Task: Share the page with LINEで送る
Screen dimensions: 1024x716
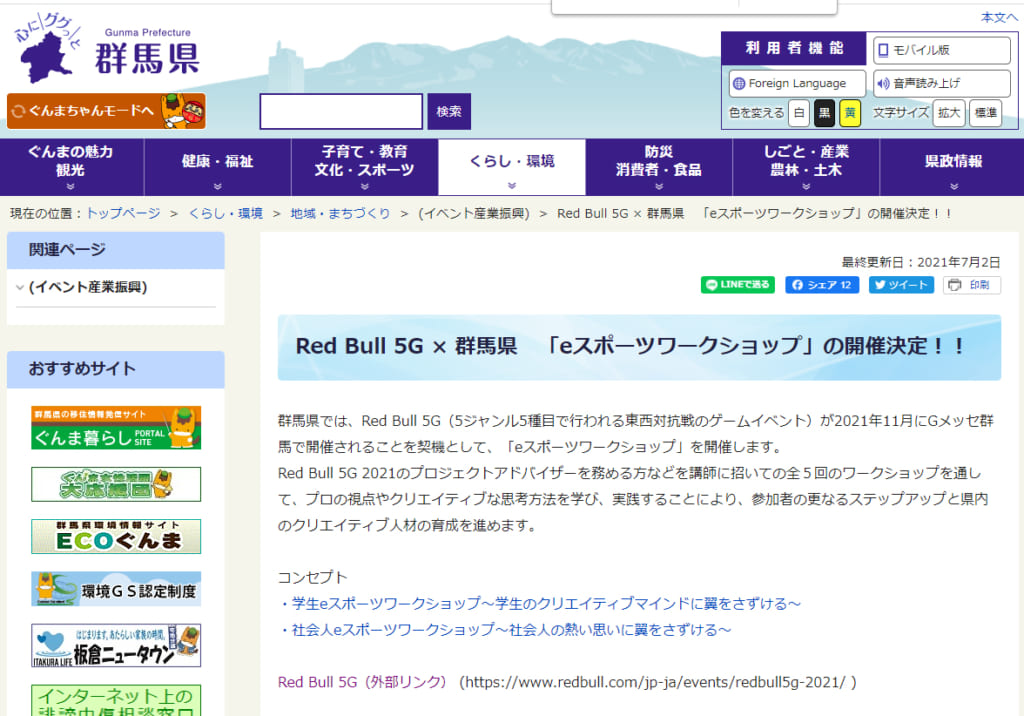Action: (x=738, y=285)
